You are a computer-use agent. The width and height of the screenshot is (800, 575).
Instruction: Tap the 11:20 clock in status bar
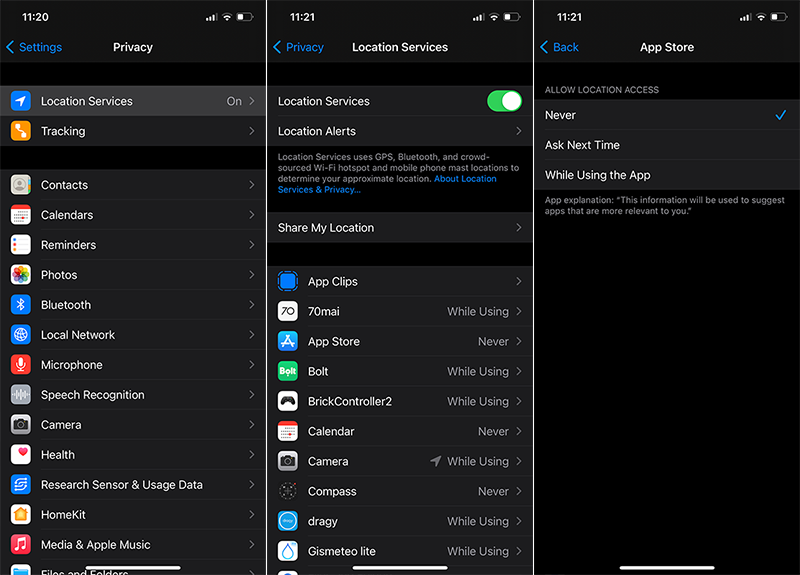pos(35,17)
